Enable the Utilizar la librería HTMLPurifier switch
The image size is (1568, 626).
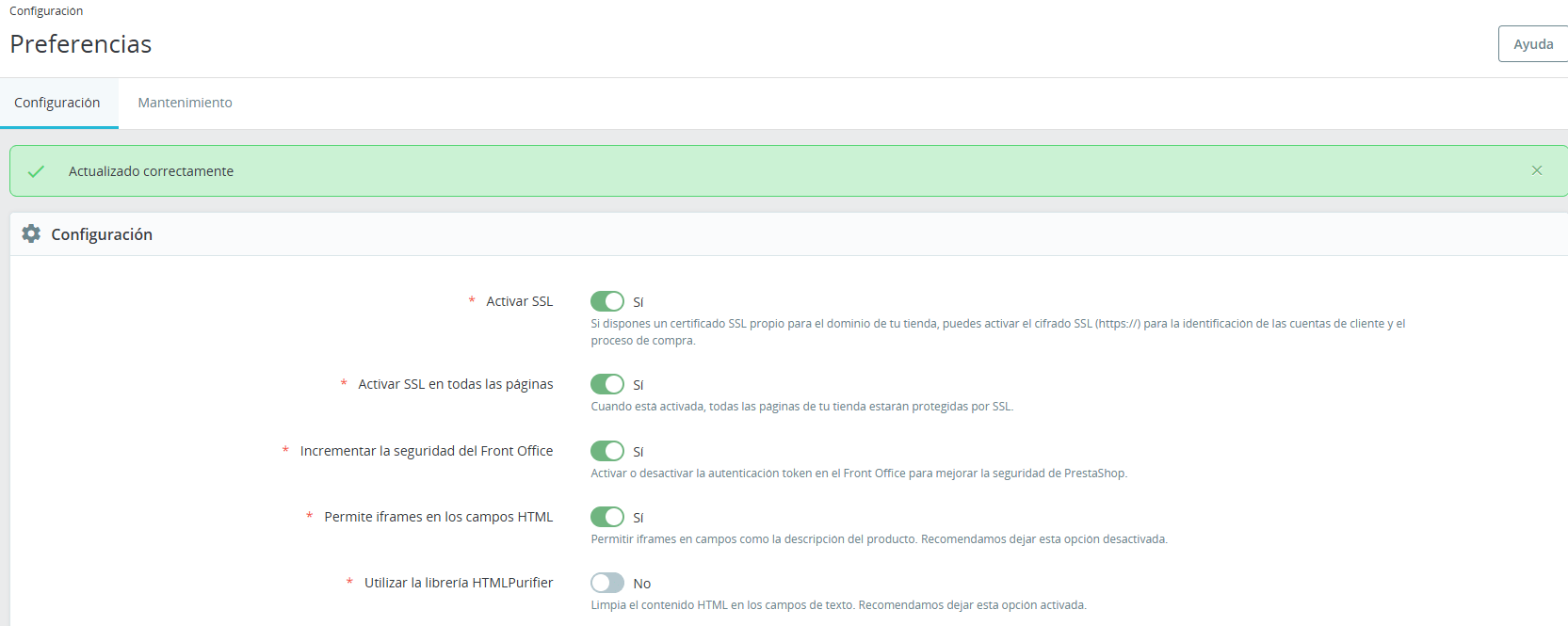(607, 583)
